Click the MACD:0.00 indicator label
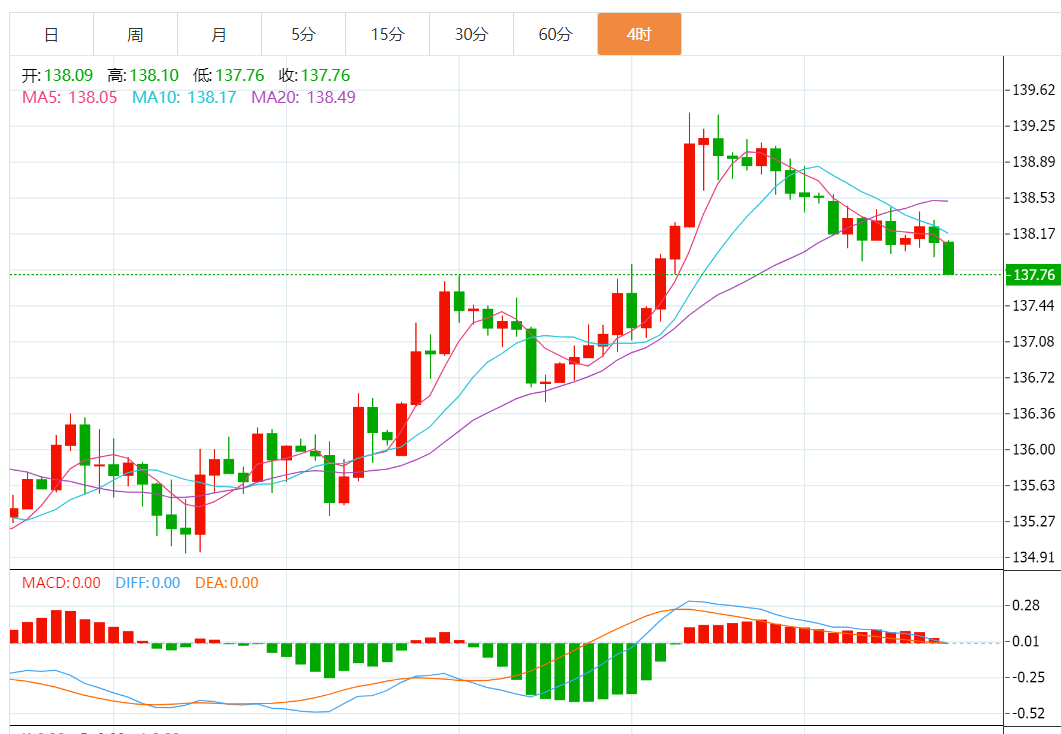Viewport: 1061px width, 734px height. [x=61, y=582]
